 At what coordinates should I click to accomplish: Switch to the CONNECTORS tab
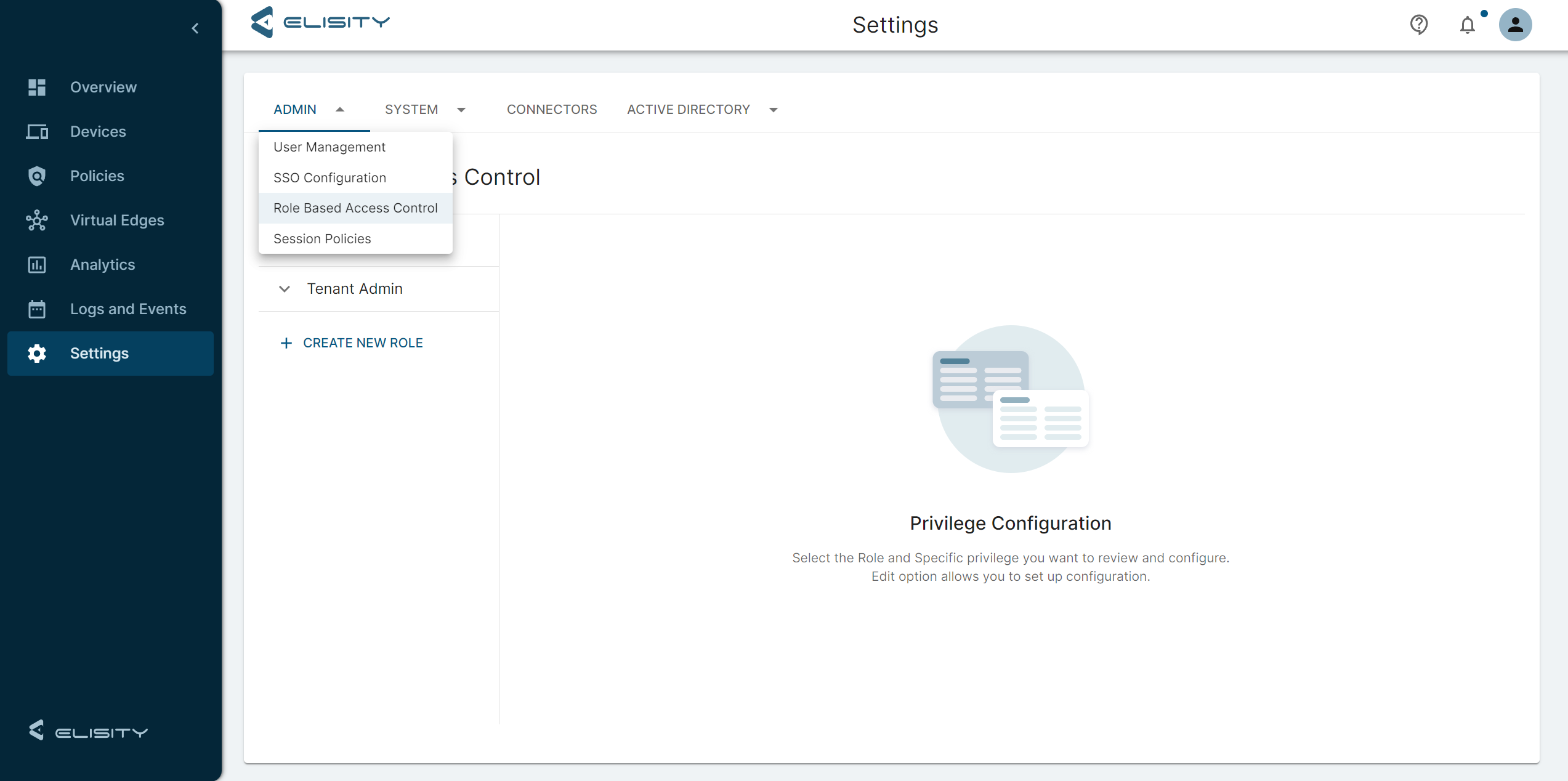click(552, 110)
